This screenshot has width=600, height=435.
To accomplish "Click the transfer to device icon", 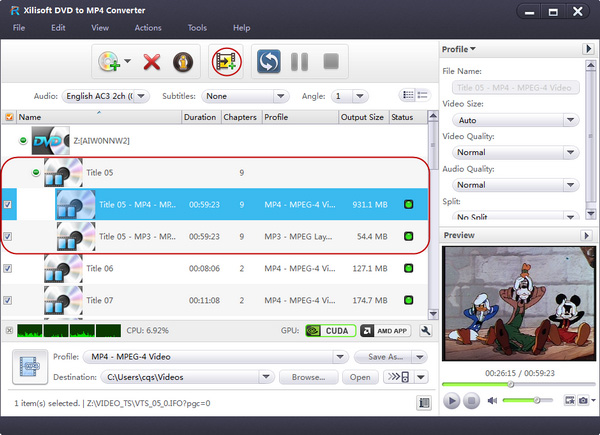I will pyautogui.click(x=398, y=377).
